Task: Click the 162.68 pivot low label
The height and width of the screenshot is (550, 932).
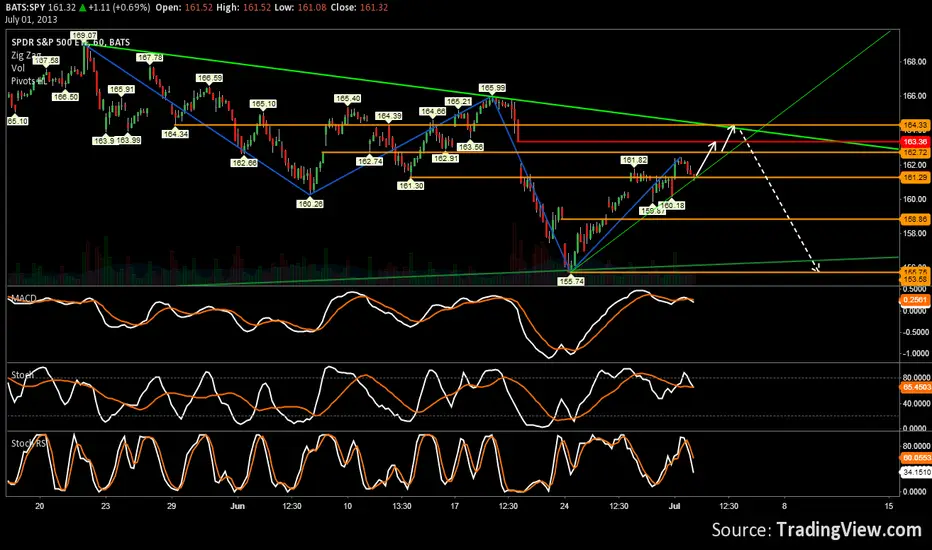Action: coord(244,162)
